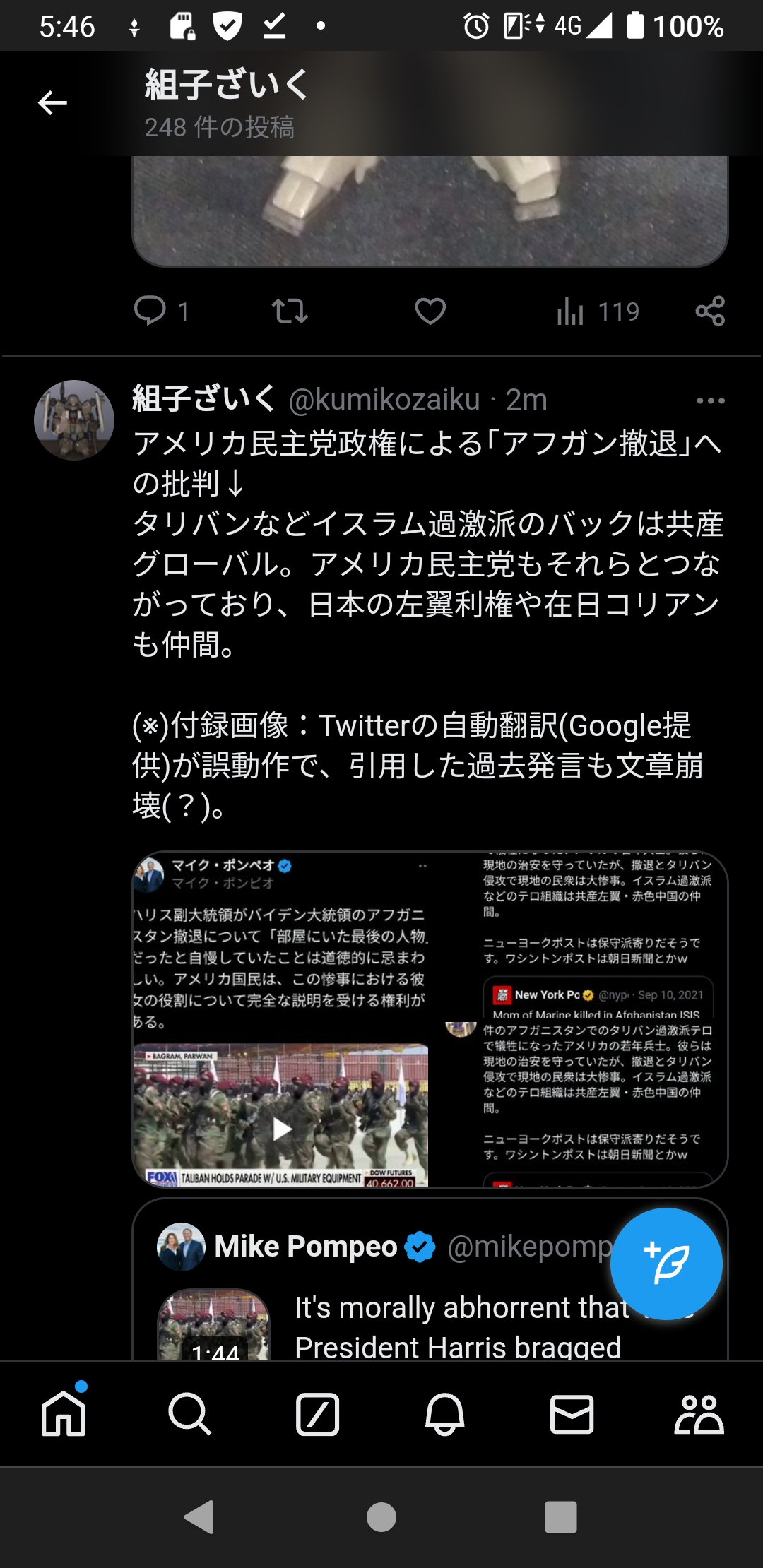Screen dimensions: 763x1568
Task: Open the Search tab
Action: (x=190, y=1414)
